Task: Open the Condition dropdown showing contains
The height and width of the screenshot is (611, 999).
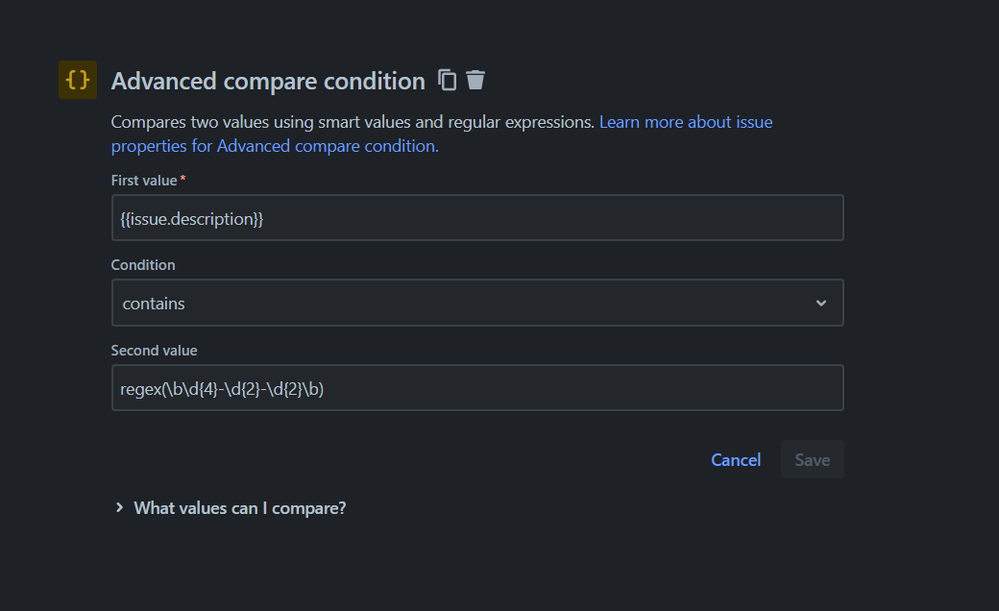Action: (477, 303)
